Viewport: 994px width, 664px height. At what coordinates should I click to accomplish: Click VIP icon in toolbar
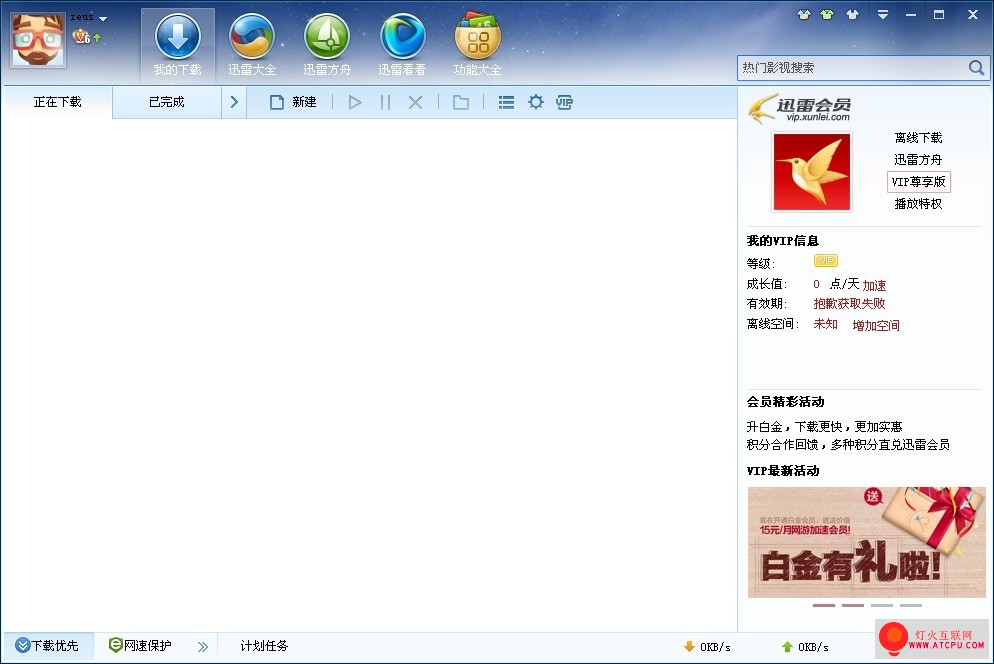pyautogui.click(x=564, y=102)
